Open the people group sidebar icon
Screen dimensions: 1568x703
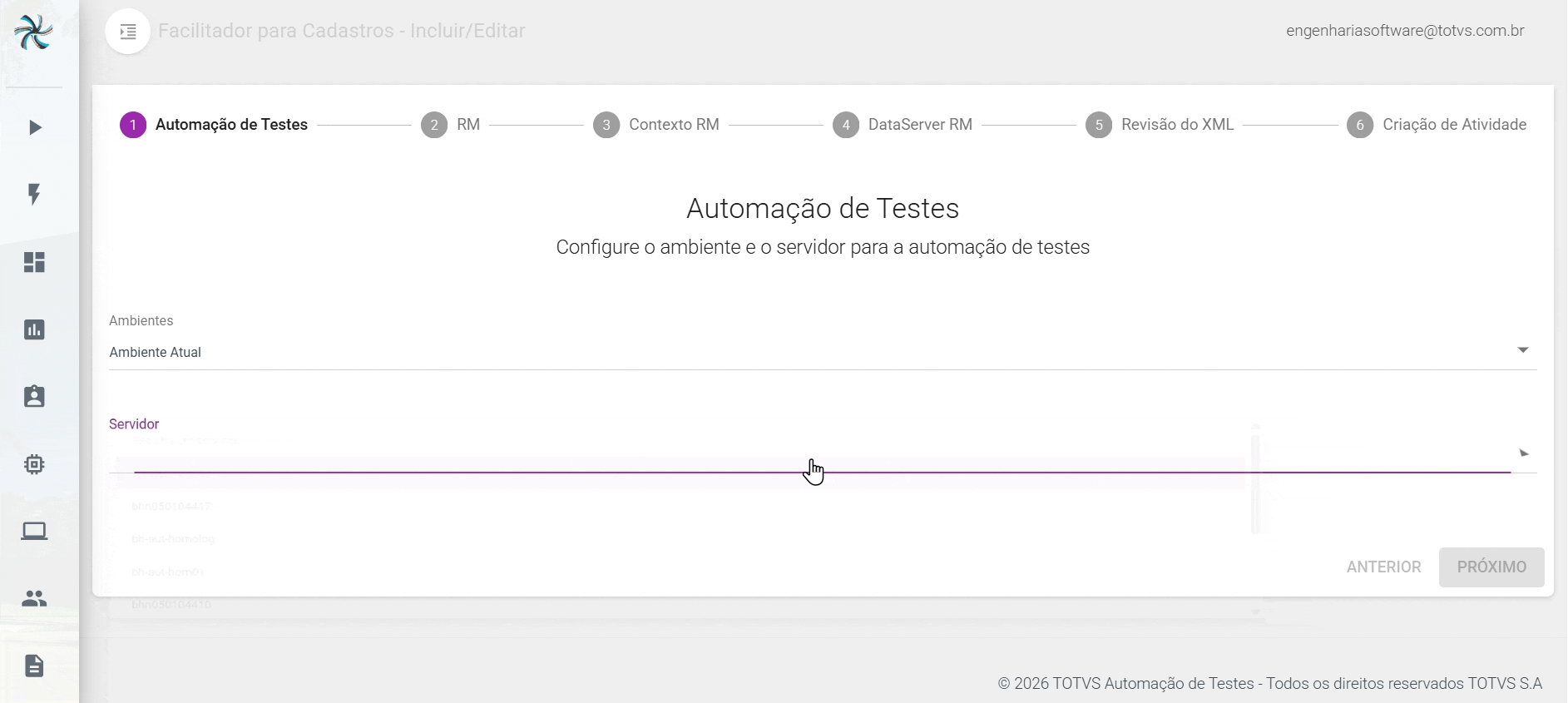34,598
